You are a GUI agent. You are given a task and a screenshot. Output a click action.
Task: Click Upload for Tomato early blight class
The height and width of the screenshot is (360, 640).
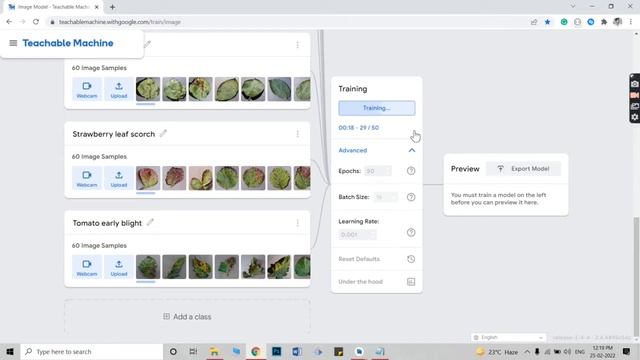click(x=119, y=267)
